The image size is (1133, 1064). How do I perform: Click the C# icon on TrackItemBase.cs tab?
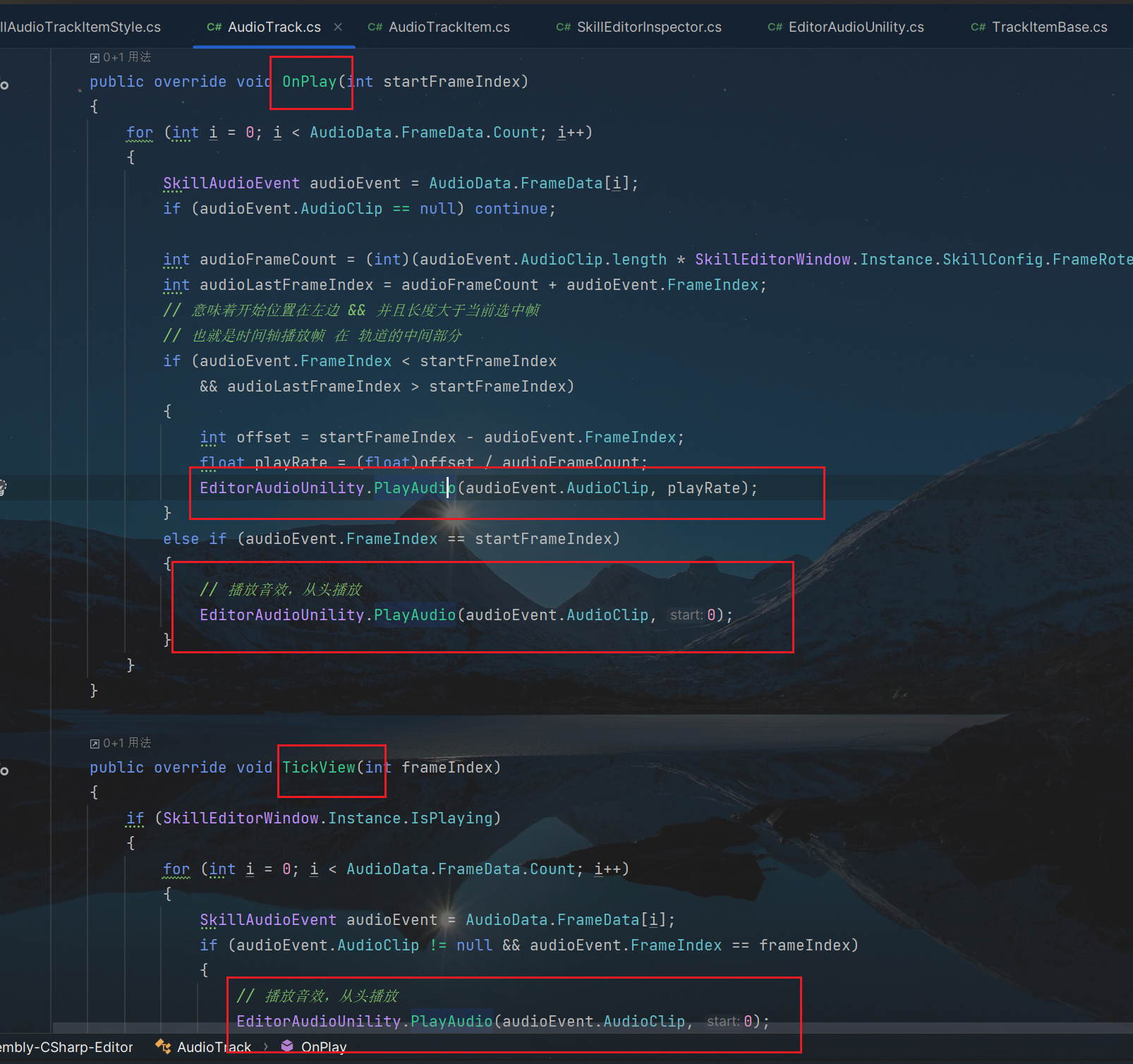point(978,28)
